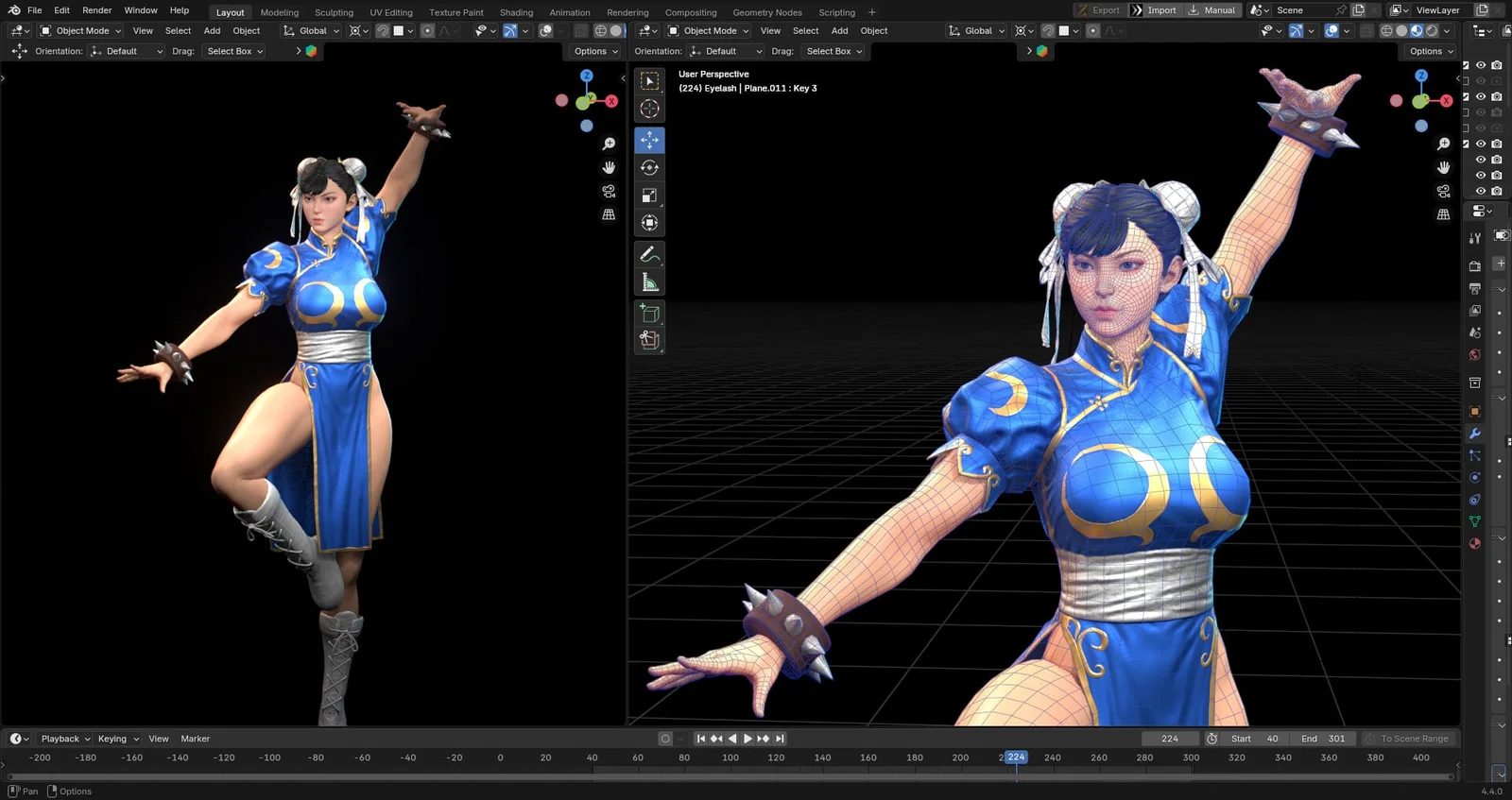Switch to the Sculpting workspace tab

[x=334, y=12]
